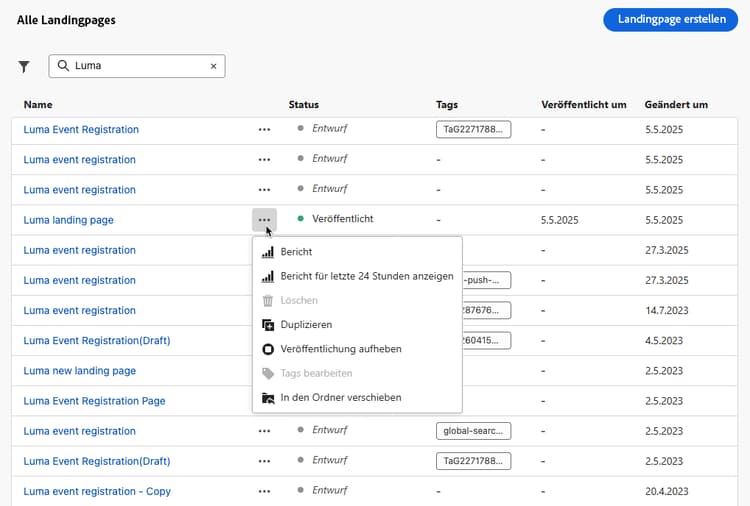
Task: Open the Luma new landing page link
Action: point(80,371)
